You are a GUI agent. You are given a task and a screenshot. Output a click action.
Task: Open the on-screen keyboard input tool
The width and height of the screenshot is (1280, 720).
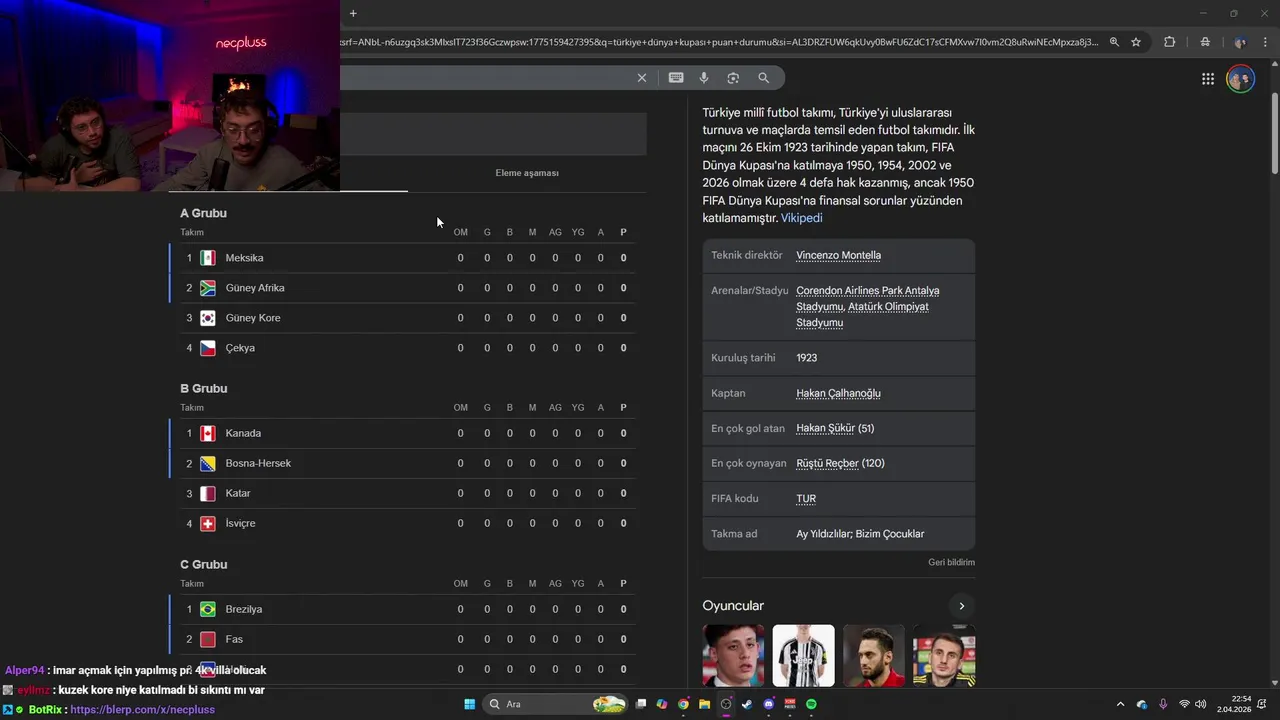tap(676, 78)
